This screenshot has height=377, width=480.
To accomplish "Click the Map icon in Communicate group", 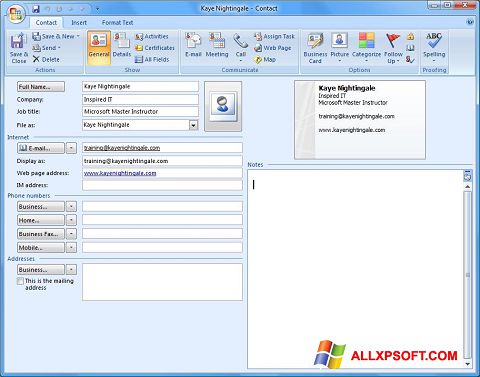I will click(258, 60).
